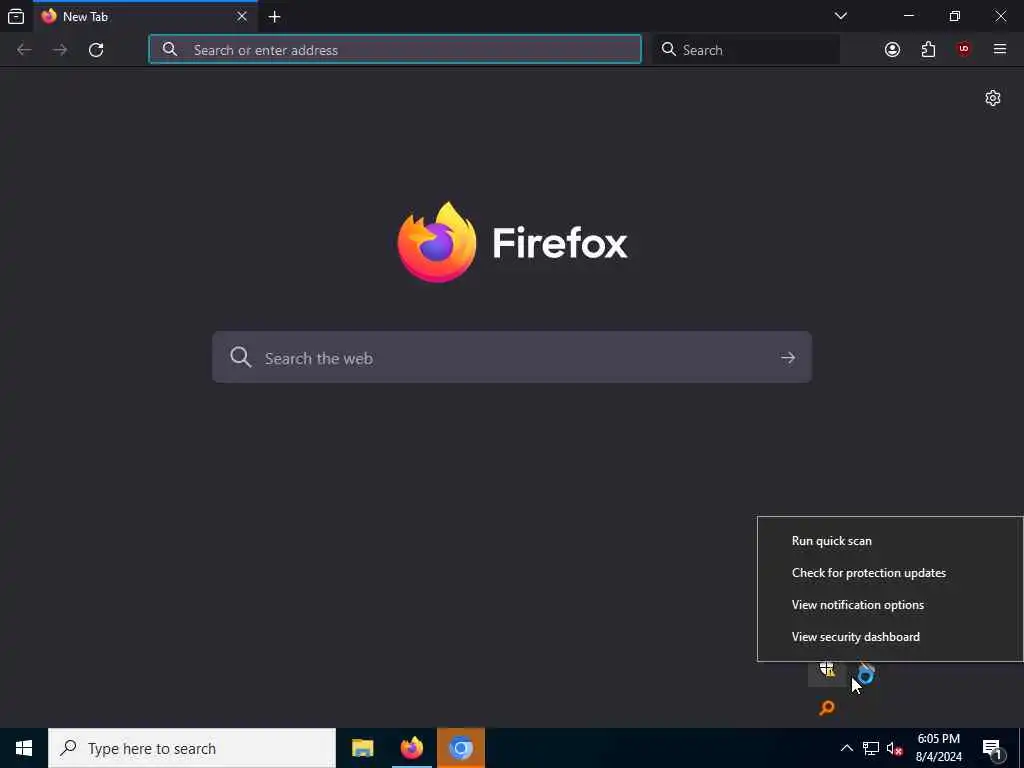
Task: Go forward one page
Action: [x=60, y=50]
